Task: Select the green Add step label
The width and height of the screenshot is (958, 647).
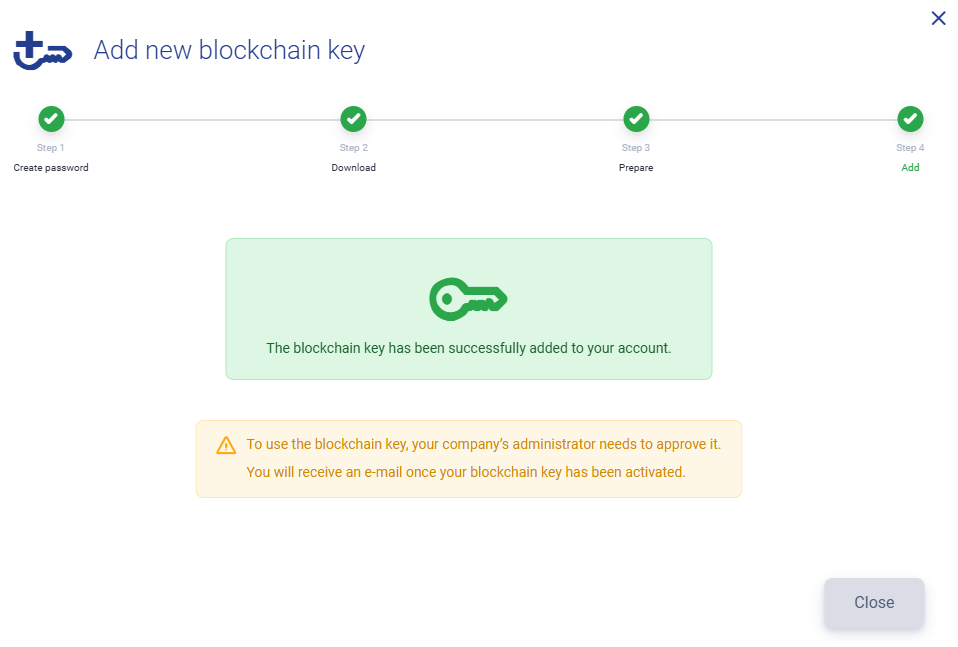Action: pyautogui.click(x=910, y=167)
